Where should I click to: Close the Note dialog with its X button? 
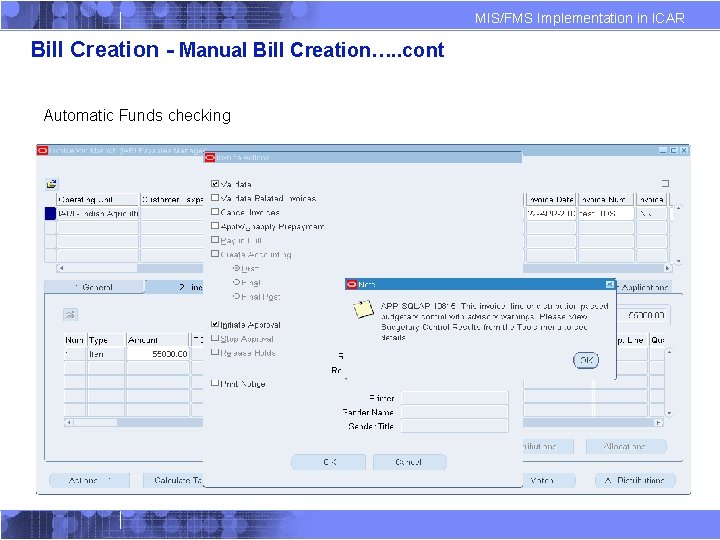click(609, 285)
